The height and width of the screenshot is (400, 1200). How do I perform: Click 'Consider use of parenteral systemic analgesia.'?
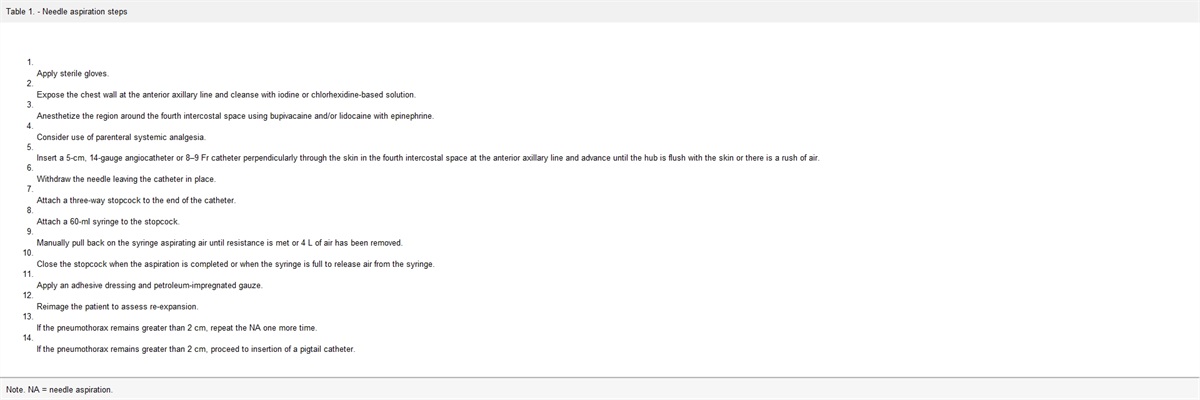click(121, 137)
